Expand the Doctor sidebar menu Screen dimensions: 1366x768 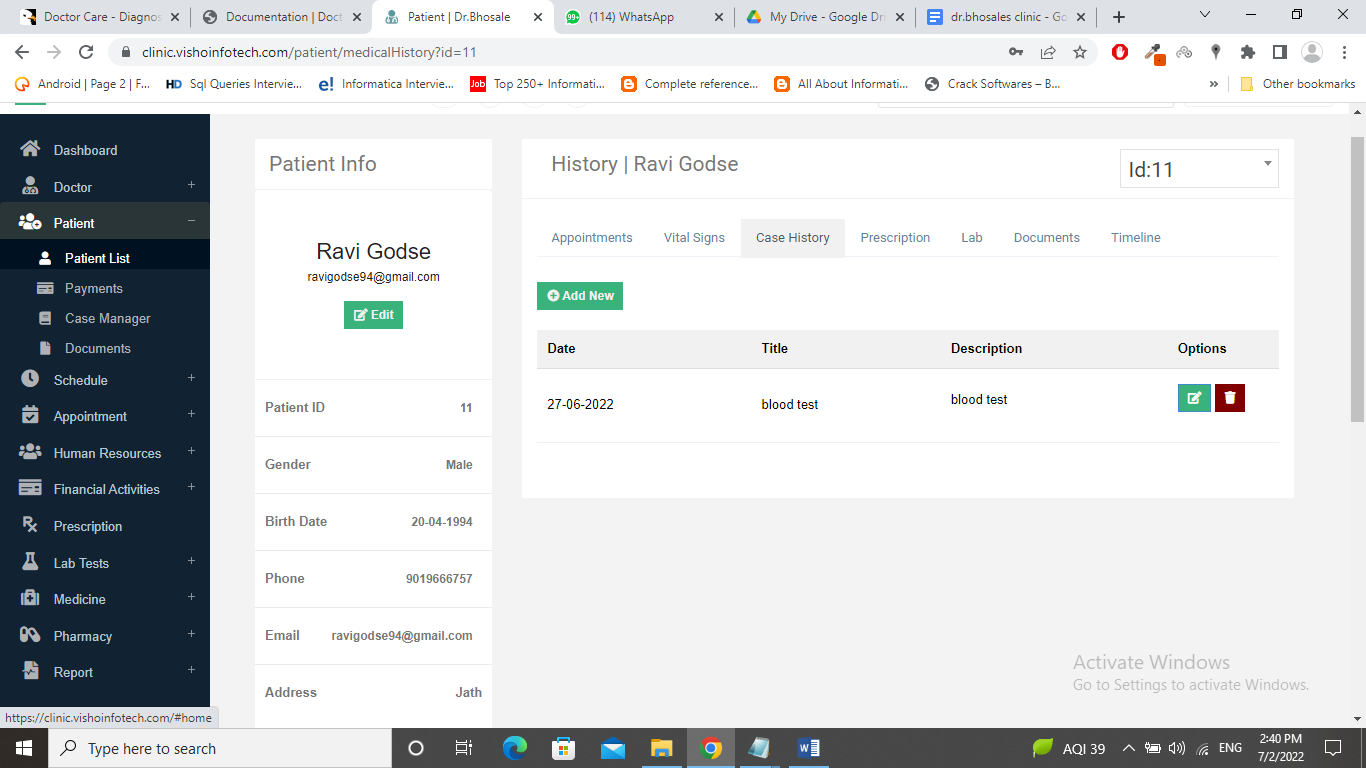[x=191, y=186]
